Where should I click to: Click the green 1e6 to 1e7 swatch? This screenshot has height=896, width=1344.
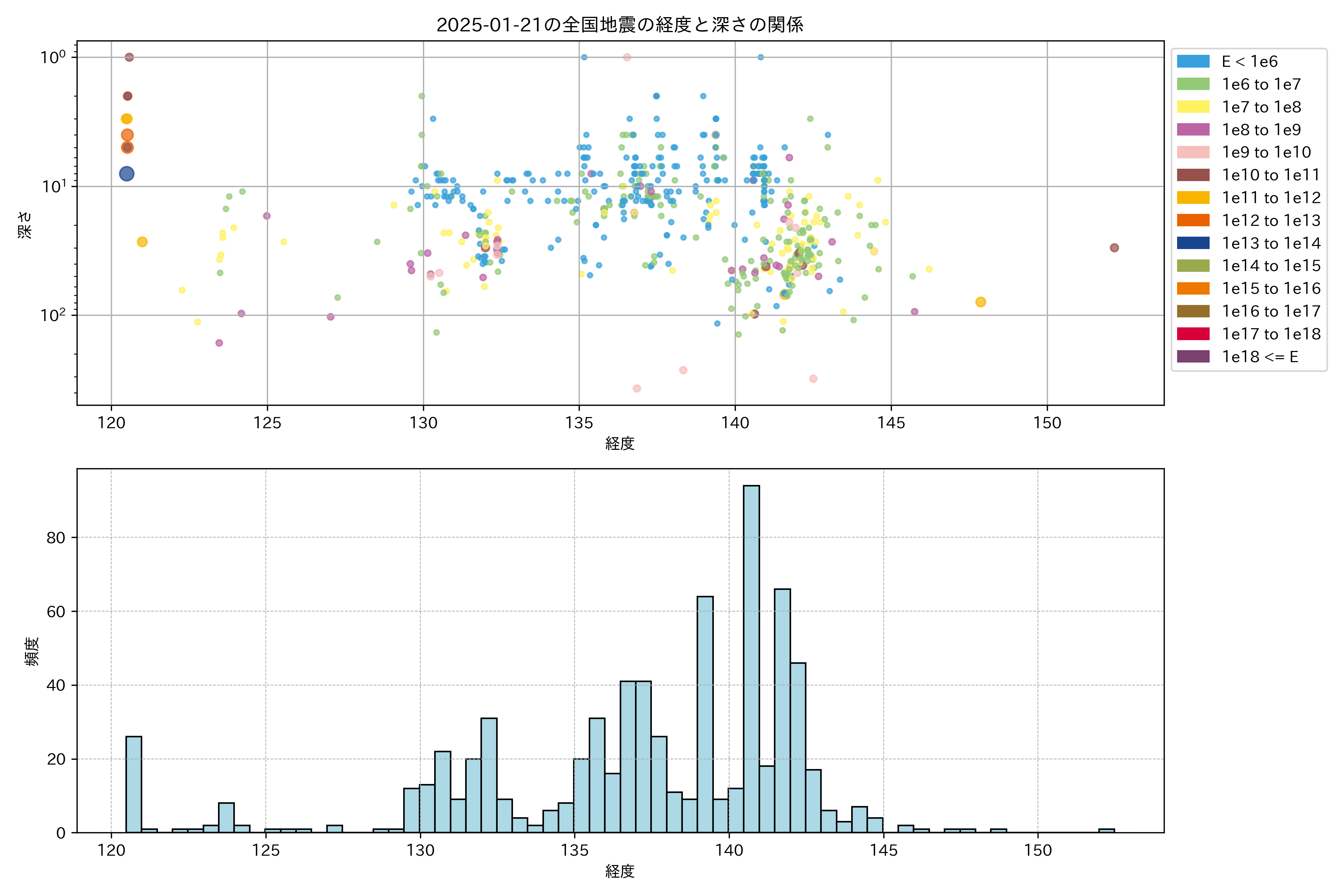(1192, 84)
